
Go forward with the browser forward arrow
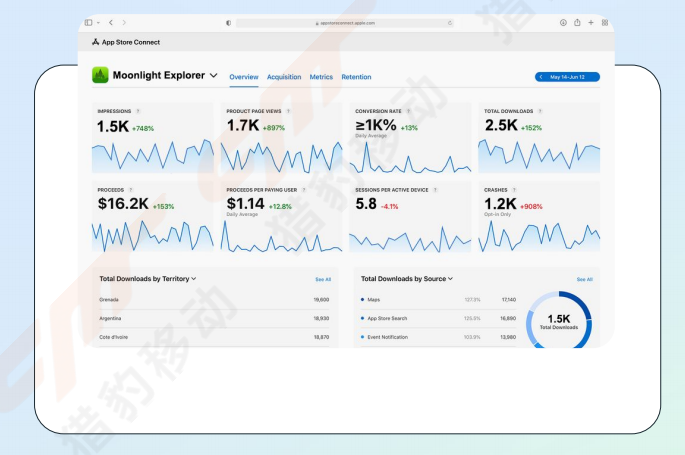point(124,22)
